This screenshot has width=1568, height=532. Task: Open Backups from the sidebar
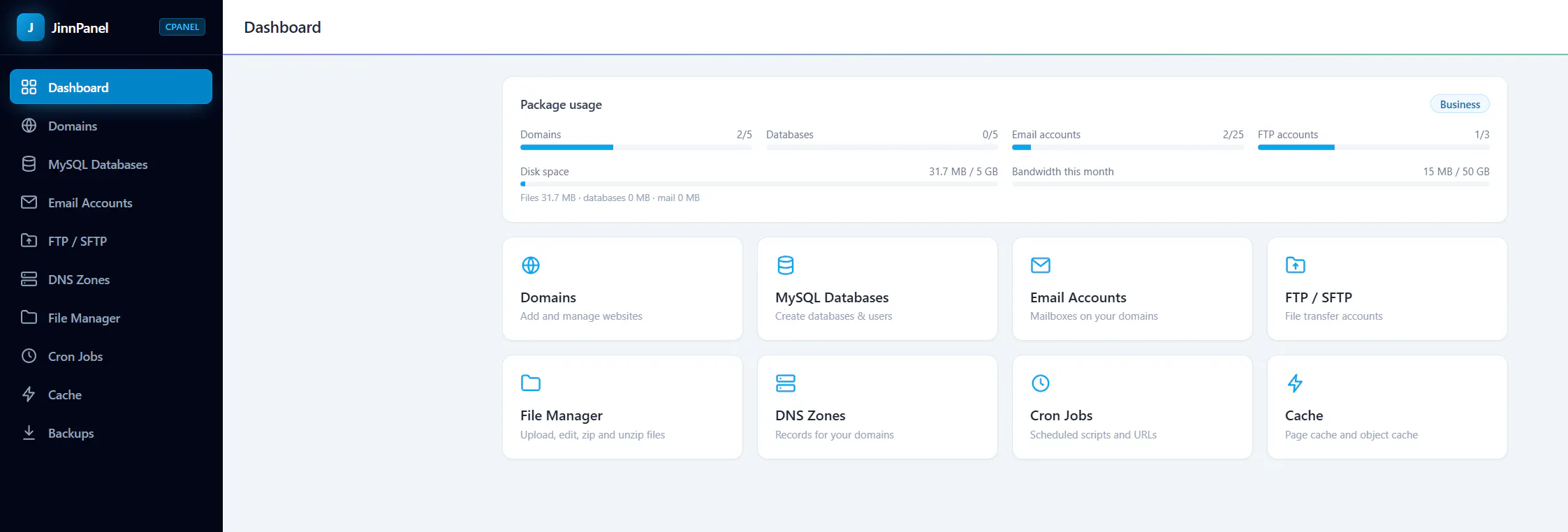(111, 433)
